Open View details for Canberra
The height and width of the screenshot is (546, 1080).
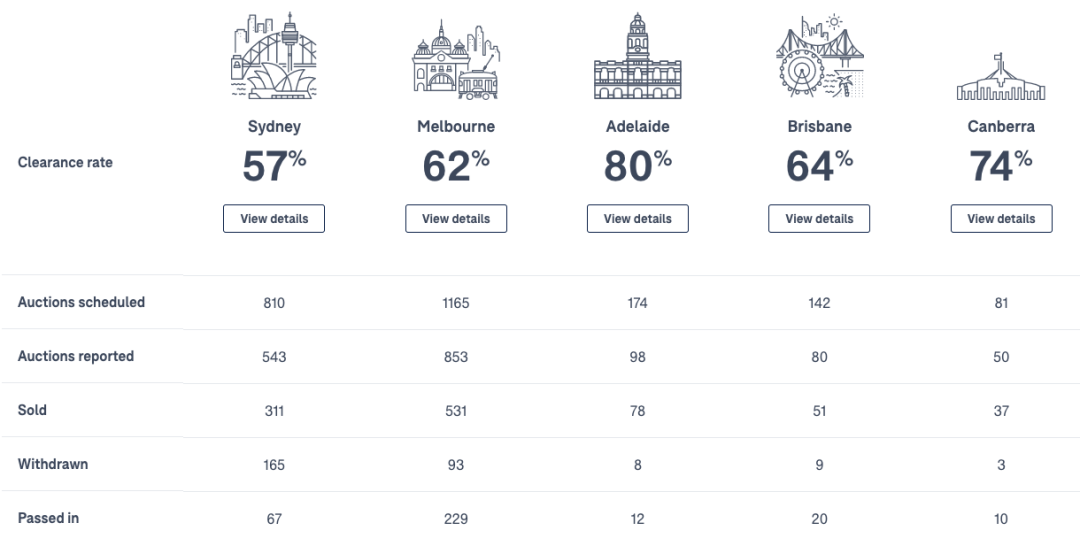pyautogui.click(x=1001, y=218)
